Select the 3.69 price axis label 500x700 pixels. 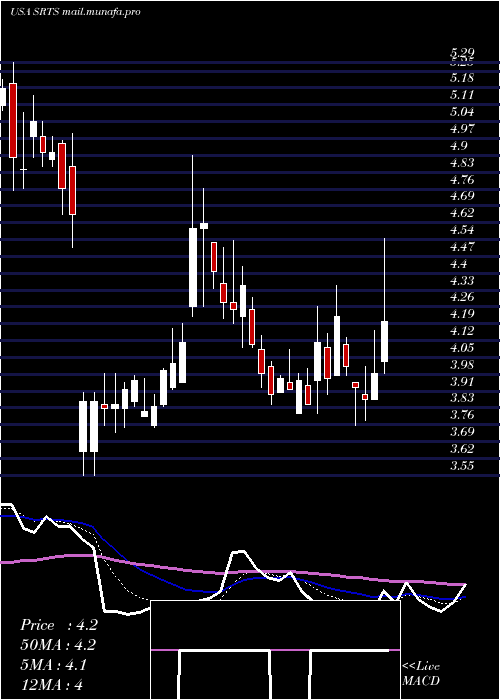click(462, 432)
